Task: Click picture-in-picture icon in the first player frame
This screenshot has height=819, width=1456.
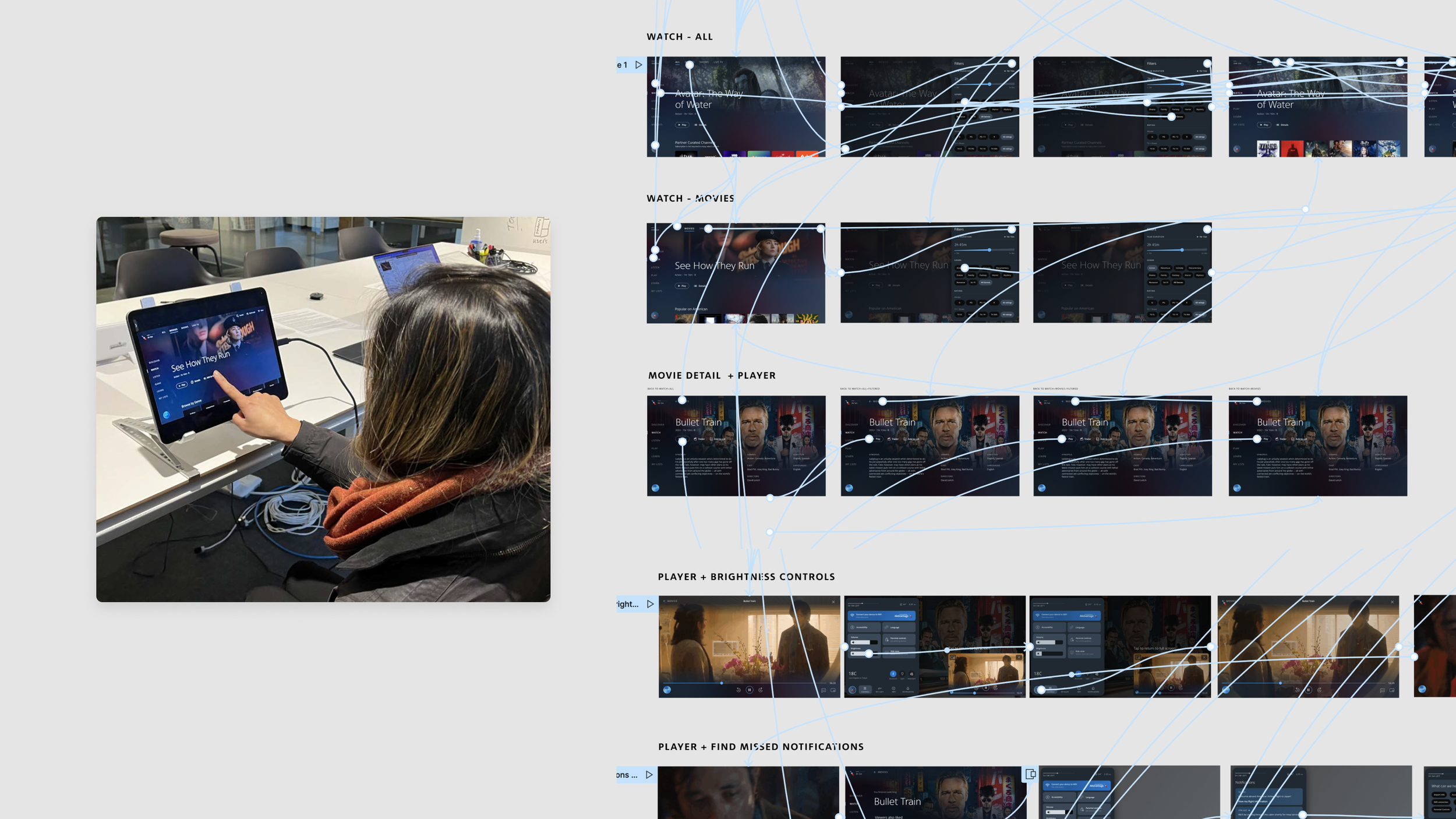Action: [x=833, y=690]
